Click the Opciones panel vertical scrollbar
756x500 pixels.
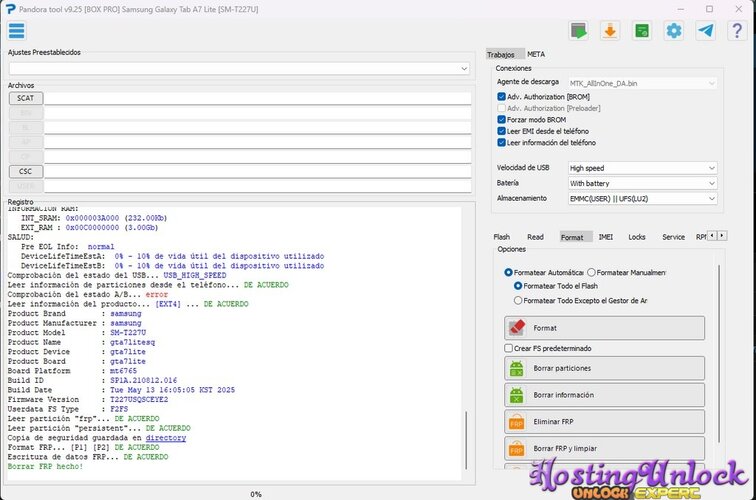click(719, 353)
